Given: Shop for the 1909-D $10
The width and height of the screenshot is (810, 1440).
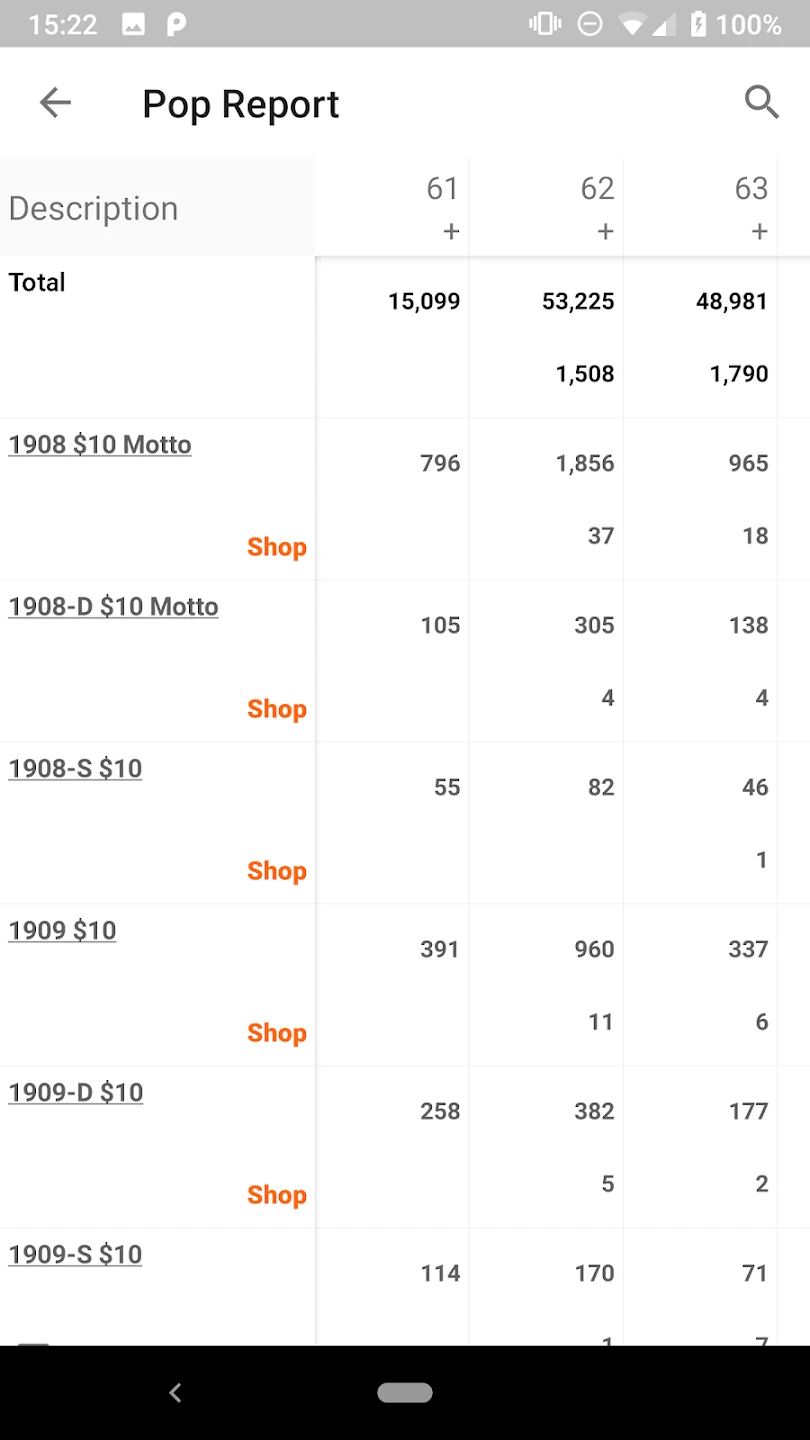Looking at the screenshot, I should pos(276,1195).
